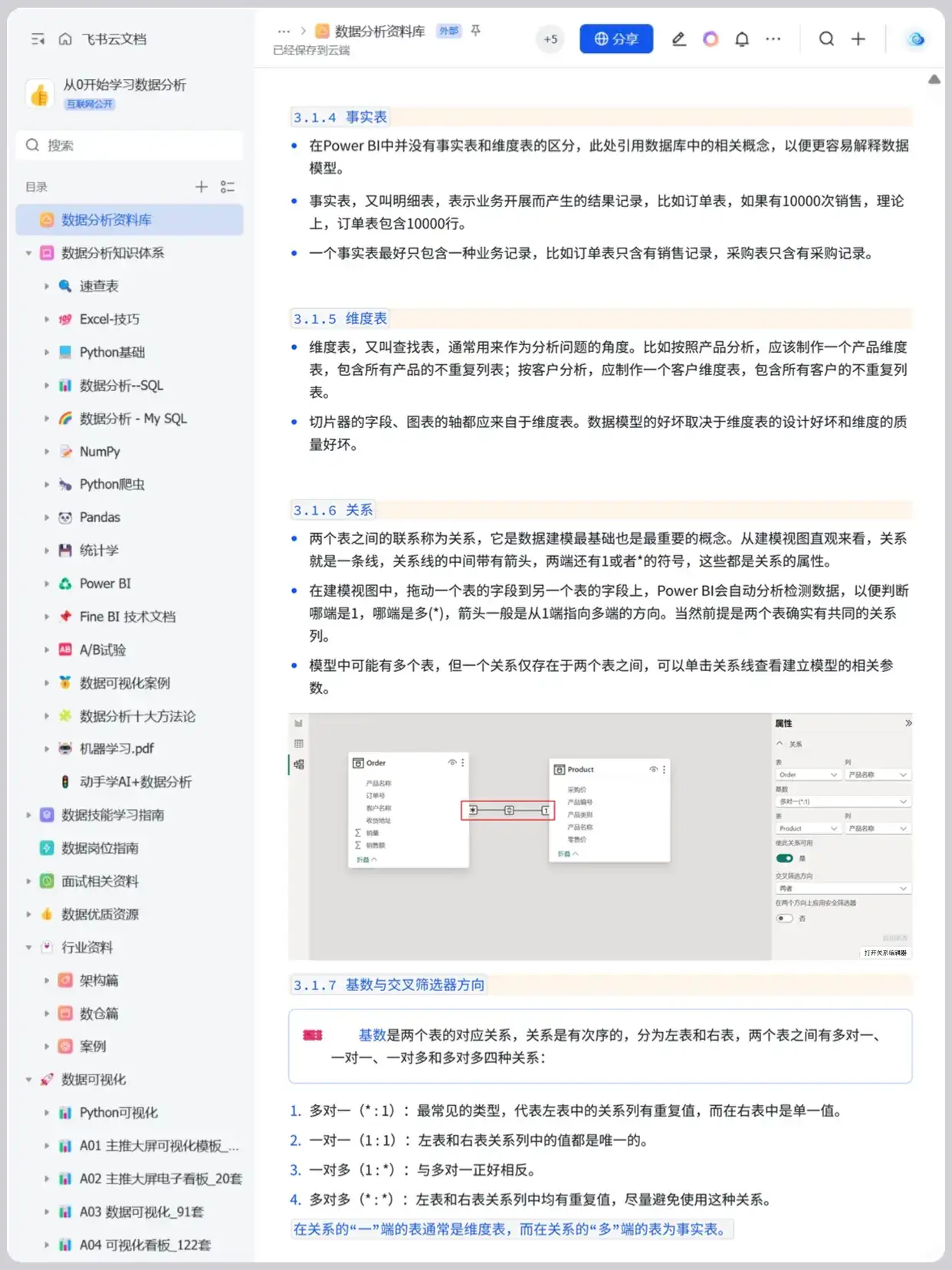Click the 3.1.4 事实表 heading

point(340,117)
